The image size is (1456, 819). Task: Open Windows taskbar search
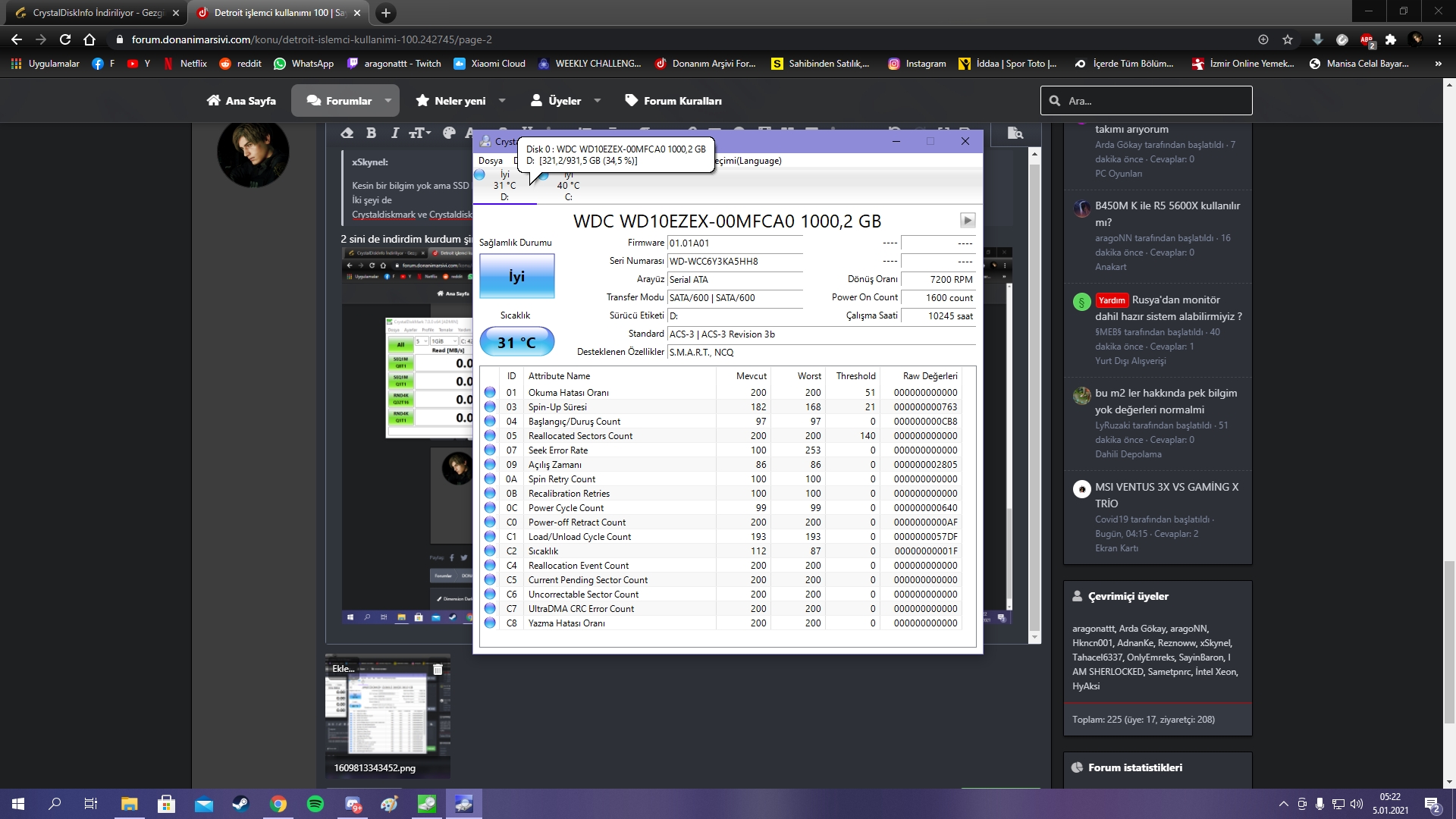(55, 804)
